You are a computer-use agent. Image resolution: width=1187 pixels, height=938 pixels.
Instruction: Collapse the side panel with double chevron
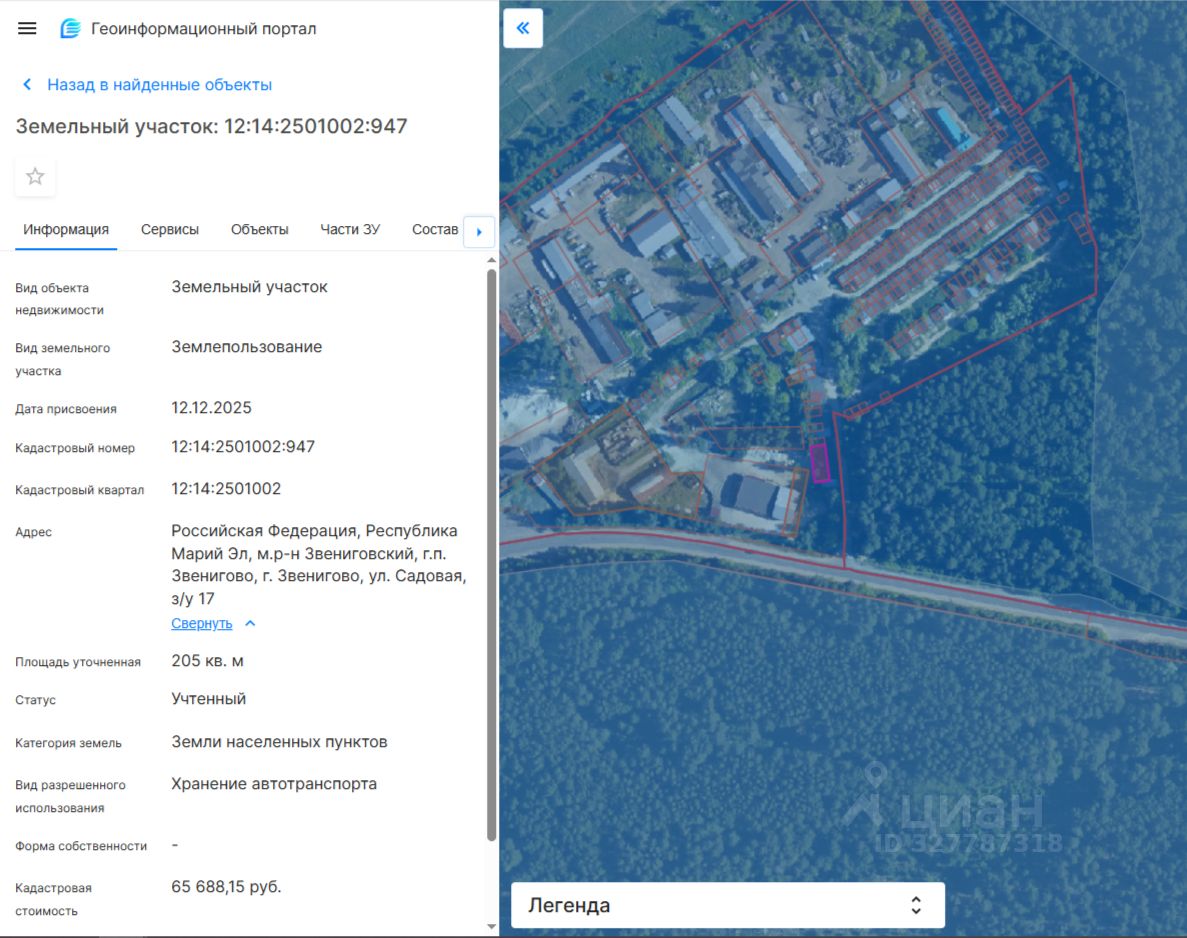click(523, 28)
